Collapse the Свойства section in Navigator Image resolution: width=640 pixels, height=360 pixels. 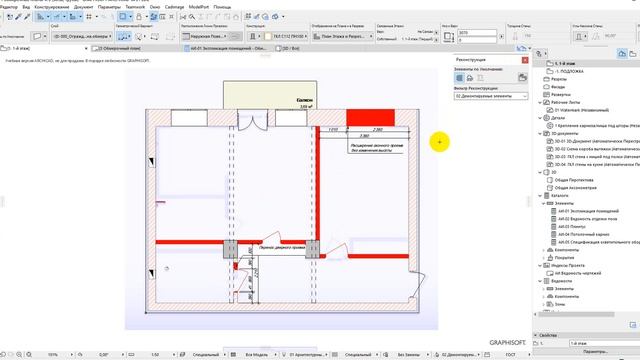pos(536,335)
